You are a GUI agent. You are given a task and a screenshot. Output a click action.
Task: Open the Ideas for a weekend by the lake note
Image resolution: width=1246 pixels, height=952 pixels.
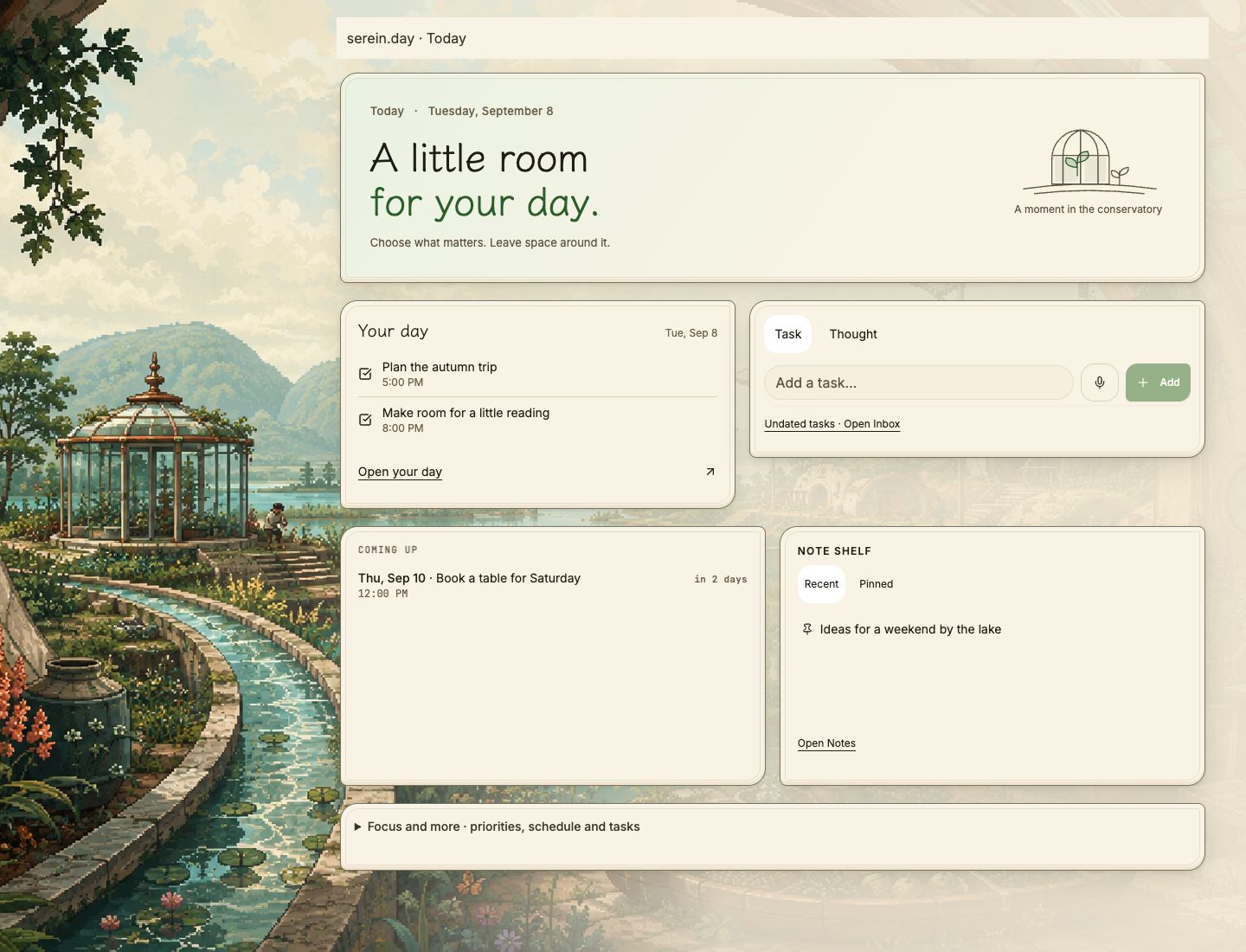coord(910,629)
